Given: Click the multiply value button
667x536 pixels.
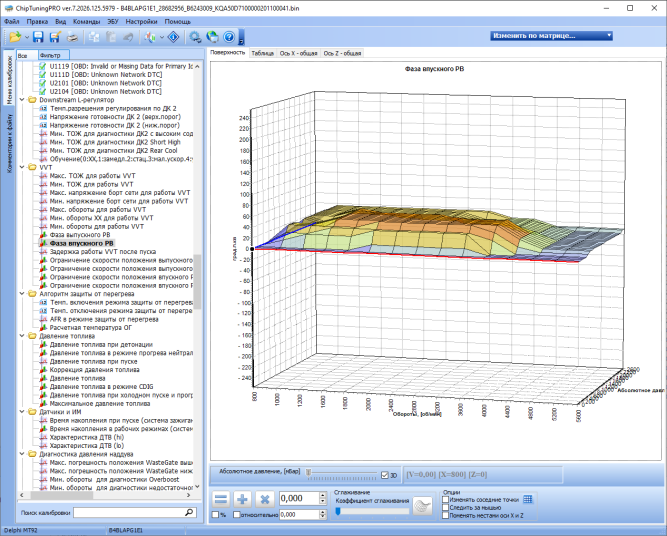Looking at the screenshot, I should click(265, 499).
